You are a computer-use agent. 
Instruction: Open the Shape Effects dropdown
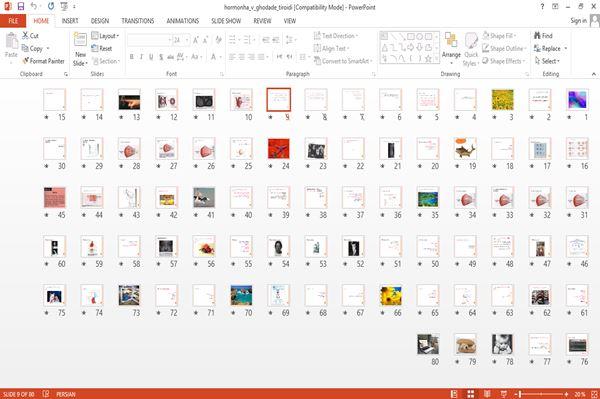click(504, 61)
